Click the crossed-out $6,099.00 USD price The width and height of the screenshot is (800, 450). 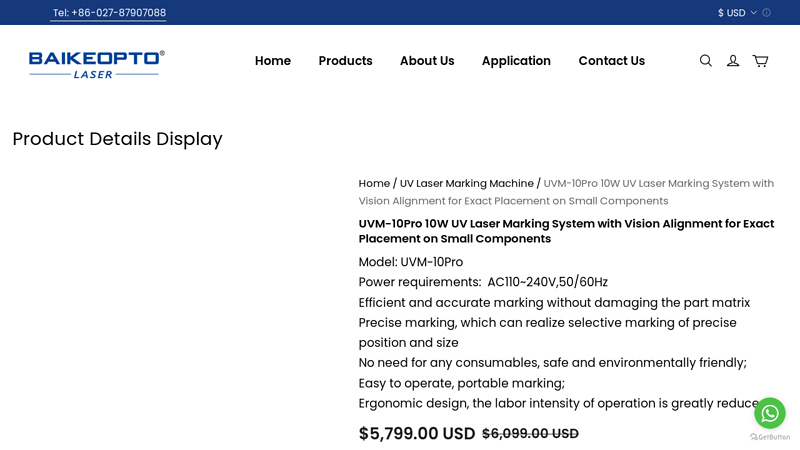tap(530, 434)
